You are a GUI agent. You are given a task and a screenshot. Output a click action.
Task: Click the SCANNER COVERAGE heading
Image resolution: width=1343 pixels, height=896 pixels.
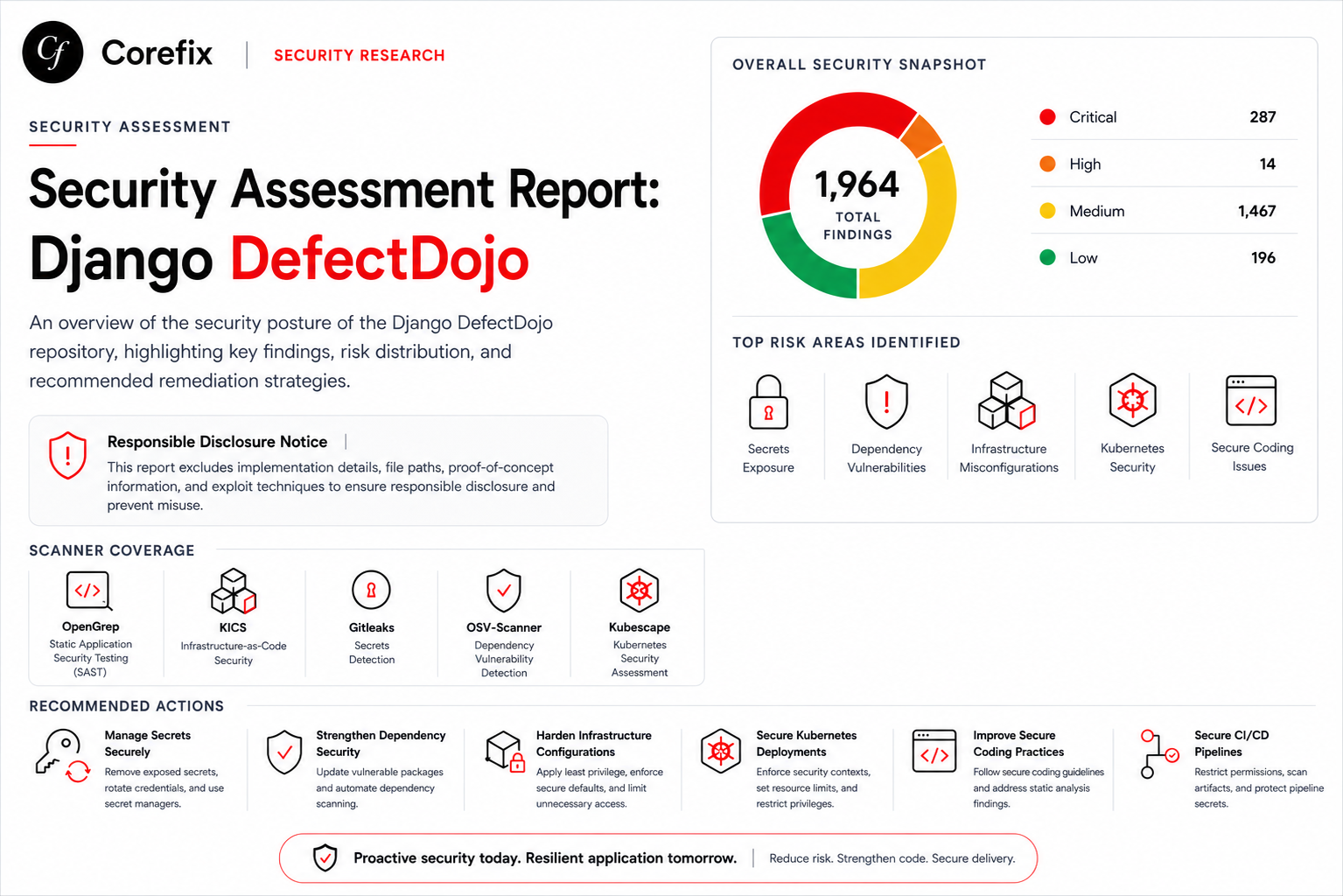112,550
